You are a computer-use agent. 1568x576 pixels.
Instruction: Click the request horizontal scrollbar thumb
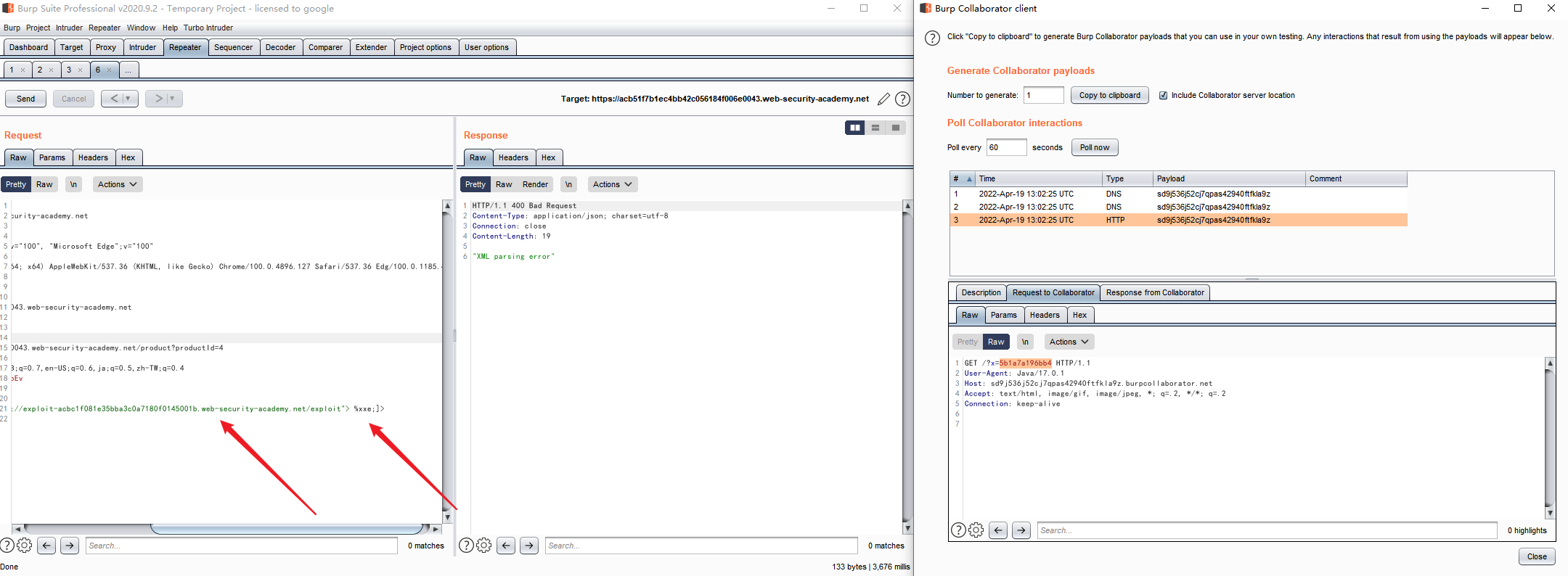(x=287, y=529)
